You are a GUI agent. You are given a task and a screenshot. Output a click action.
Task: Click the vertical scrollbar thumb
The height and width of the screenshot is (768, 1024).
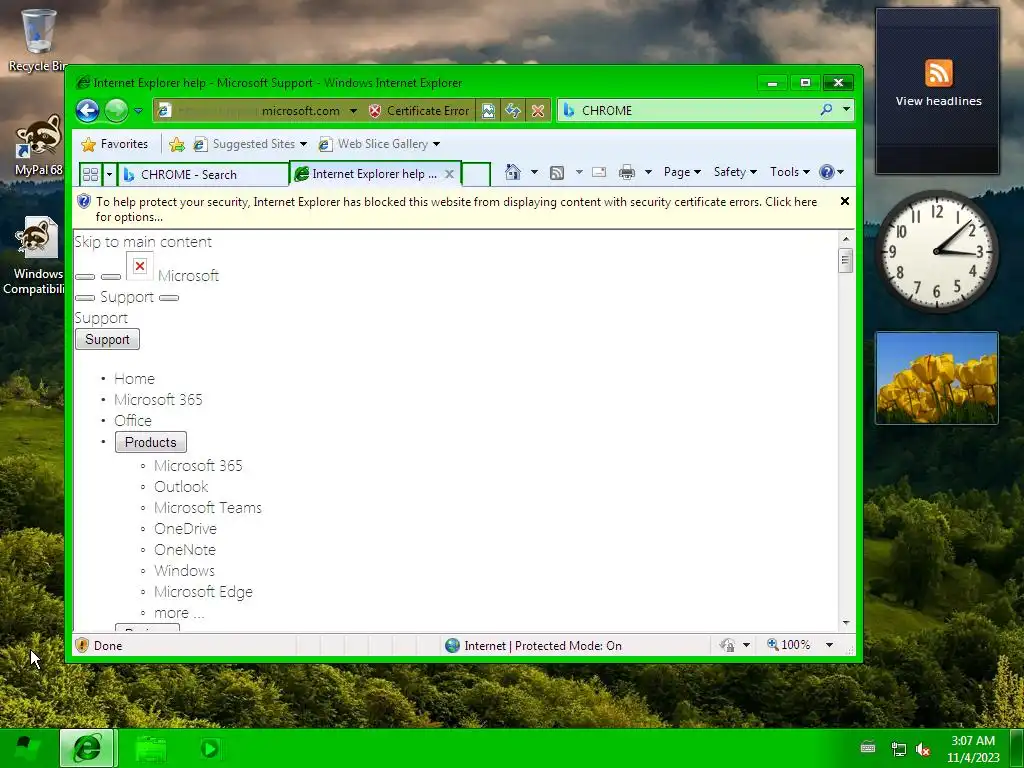point(846,260)
